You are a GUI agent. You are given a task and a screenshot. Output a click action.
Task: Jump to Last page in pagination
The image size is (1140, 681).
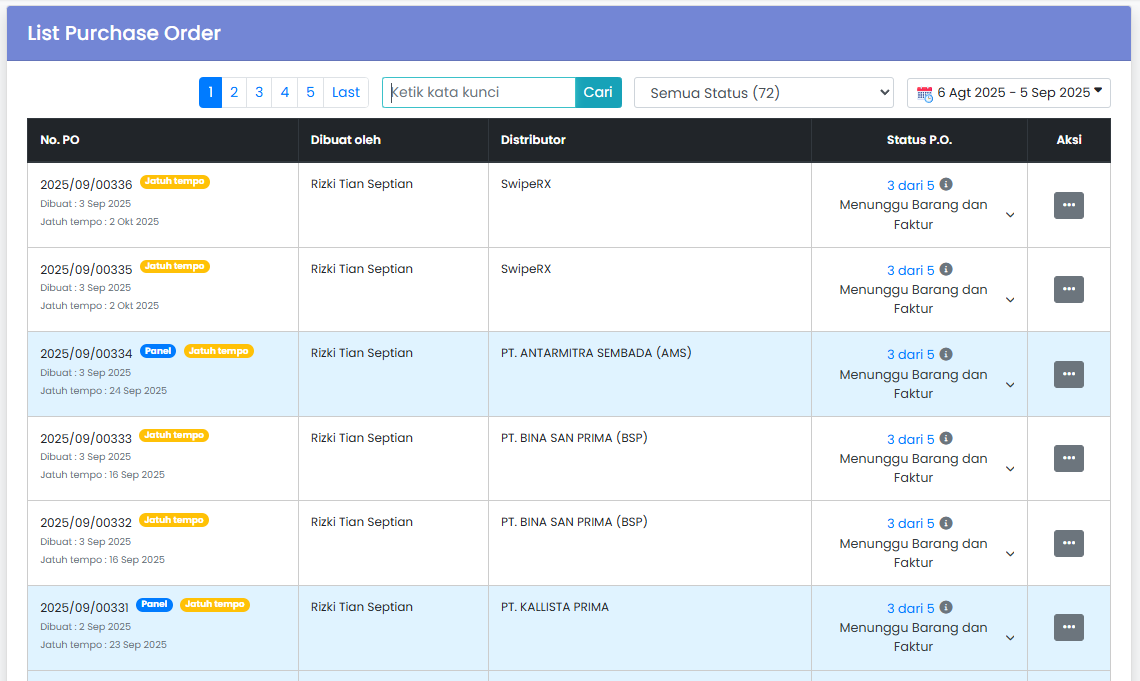(x=346, y=93)
